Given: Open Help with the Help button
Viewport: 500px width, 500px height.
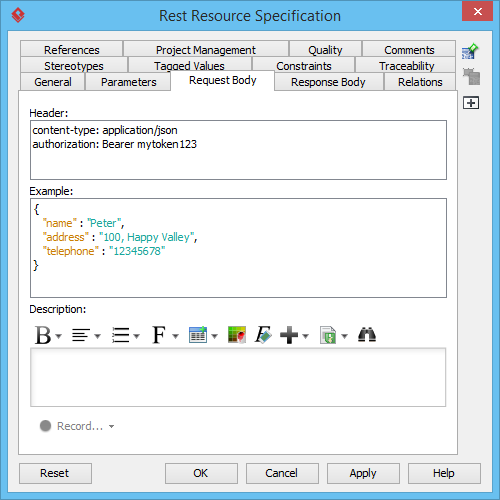Looking at the screenshot, I should click(x=444, y=473).
